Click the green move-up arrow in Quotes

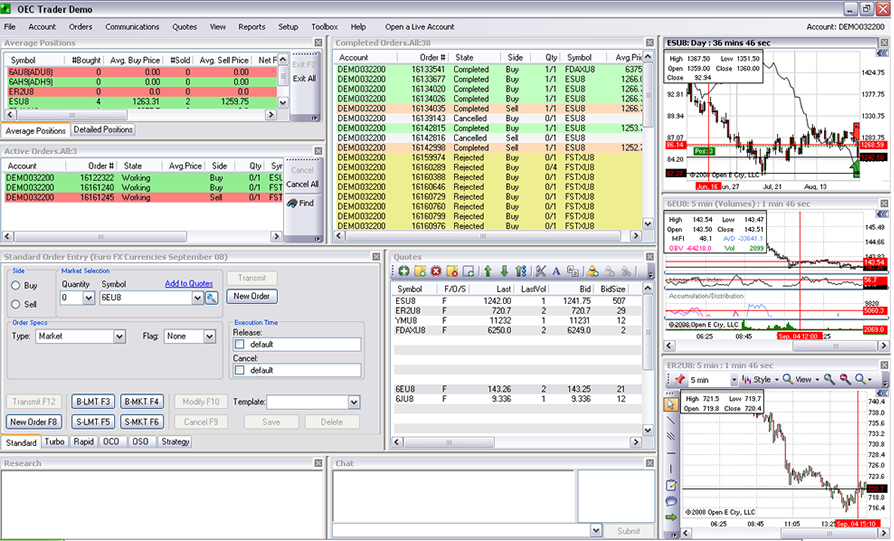click(x=488, y=271)
